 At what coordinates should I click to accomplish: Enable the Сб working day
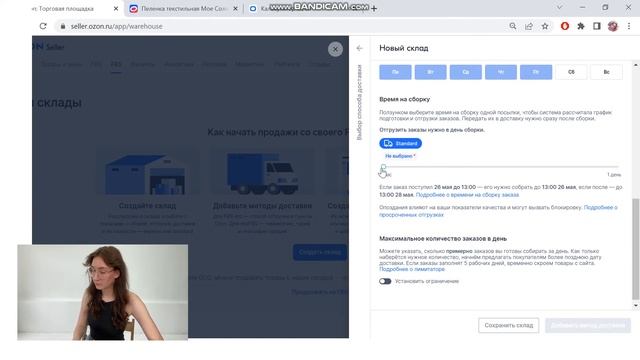coord(571,72)
